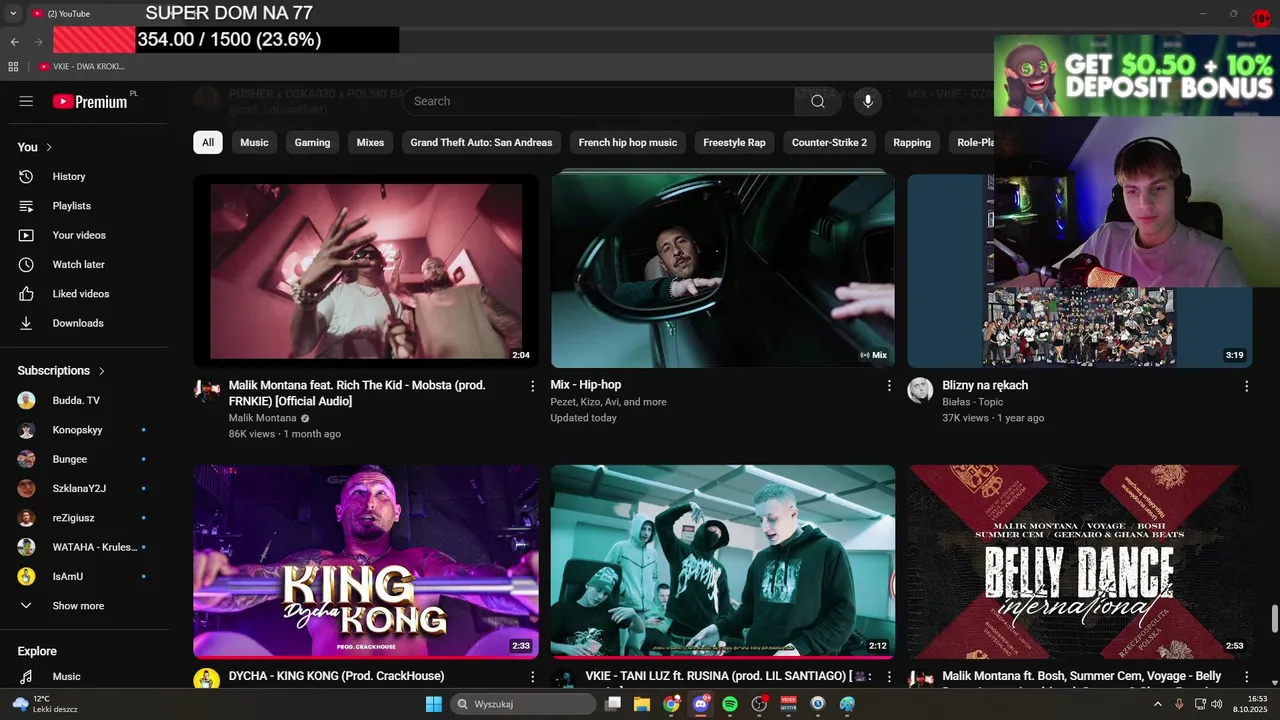
Task: Select the Freestyle Rap chip
Action: tap(734, 142)
